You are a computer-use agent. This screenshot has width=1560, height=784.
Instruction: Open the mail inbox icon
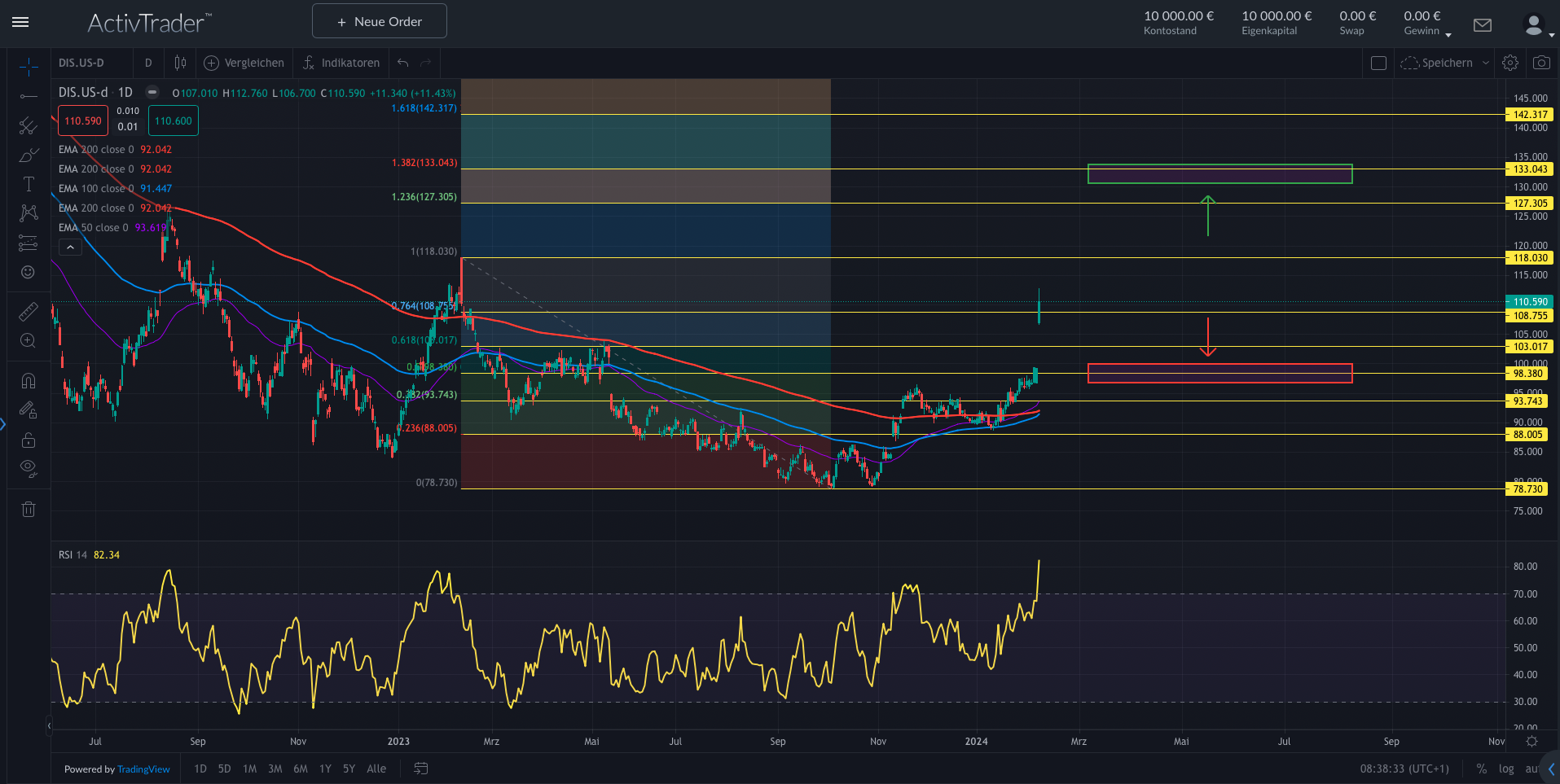[x=1483, y=25]
